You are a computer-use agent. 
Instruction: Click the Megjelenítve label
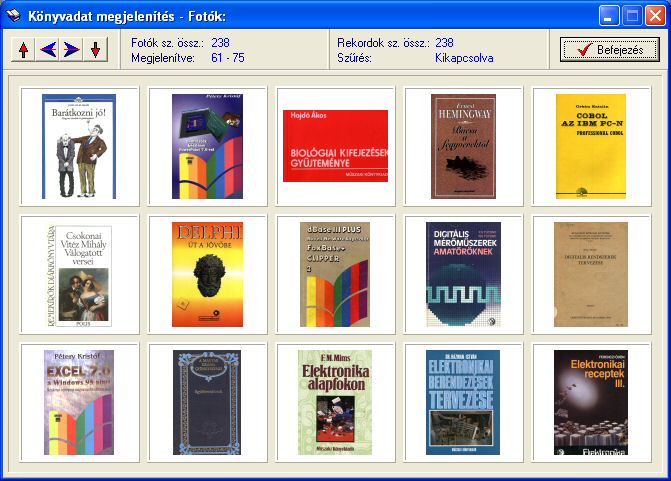[x=163, y=58]
